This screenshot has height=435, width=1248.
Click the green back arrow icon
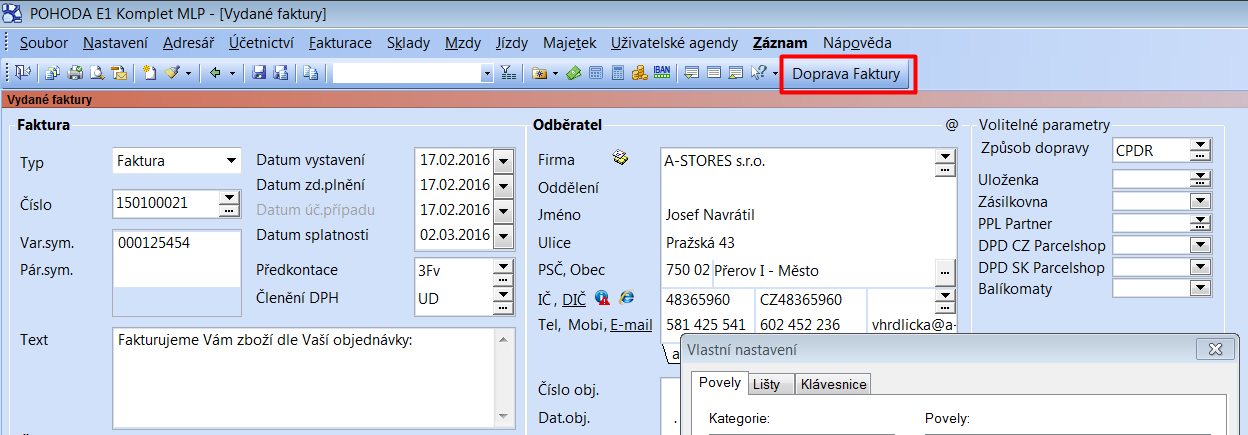[x=216, y=73]
